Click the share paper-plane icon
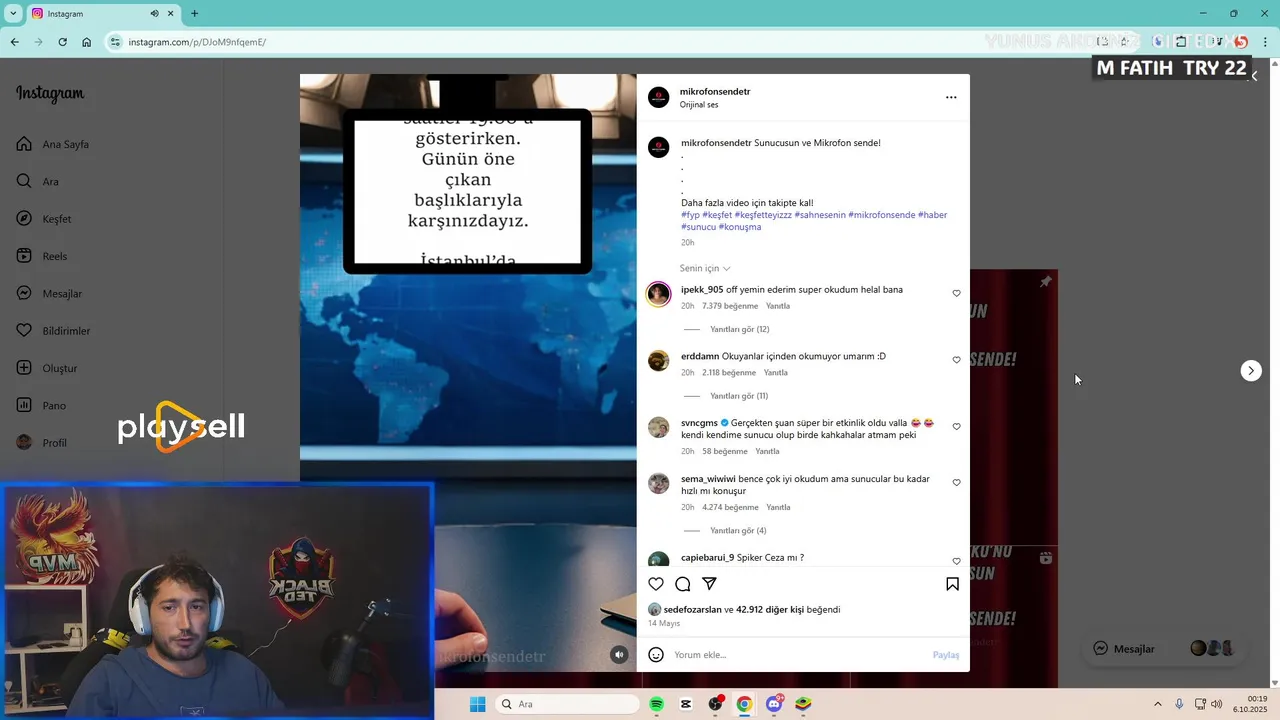This screenshot has height=720, width=1280. tap(709, 584)
